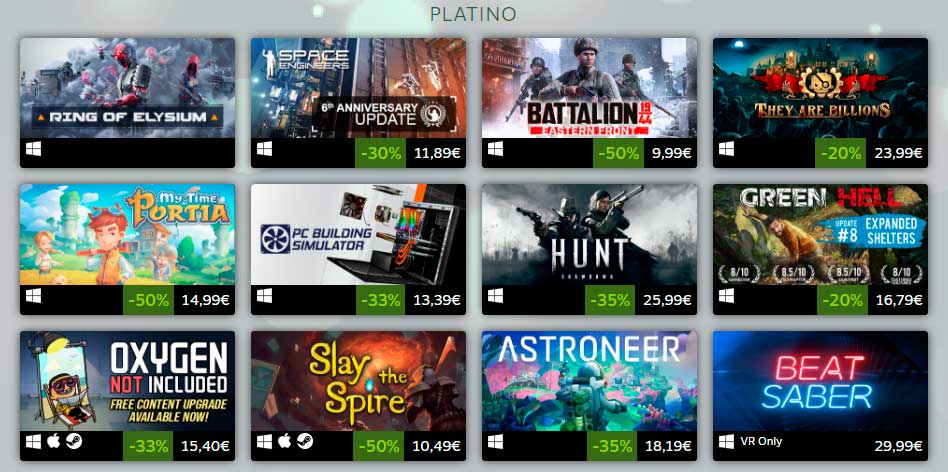Screen dimensions: 948x472
Task: Click the 23,99€ price for They Are Billions
Action: pos(898,154)
